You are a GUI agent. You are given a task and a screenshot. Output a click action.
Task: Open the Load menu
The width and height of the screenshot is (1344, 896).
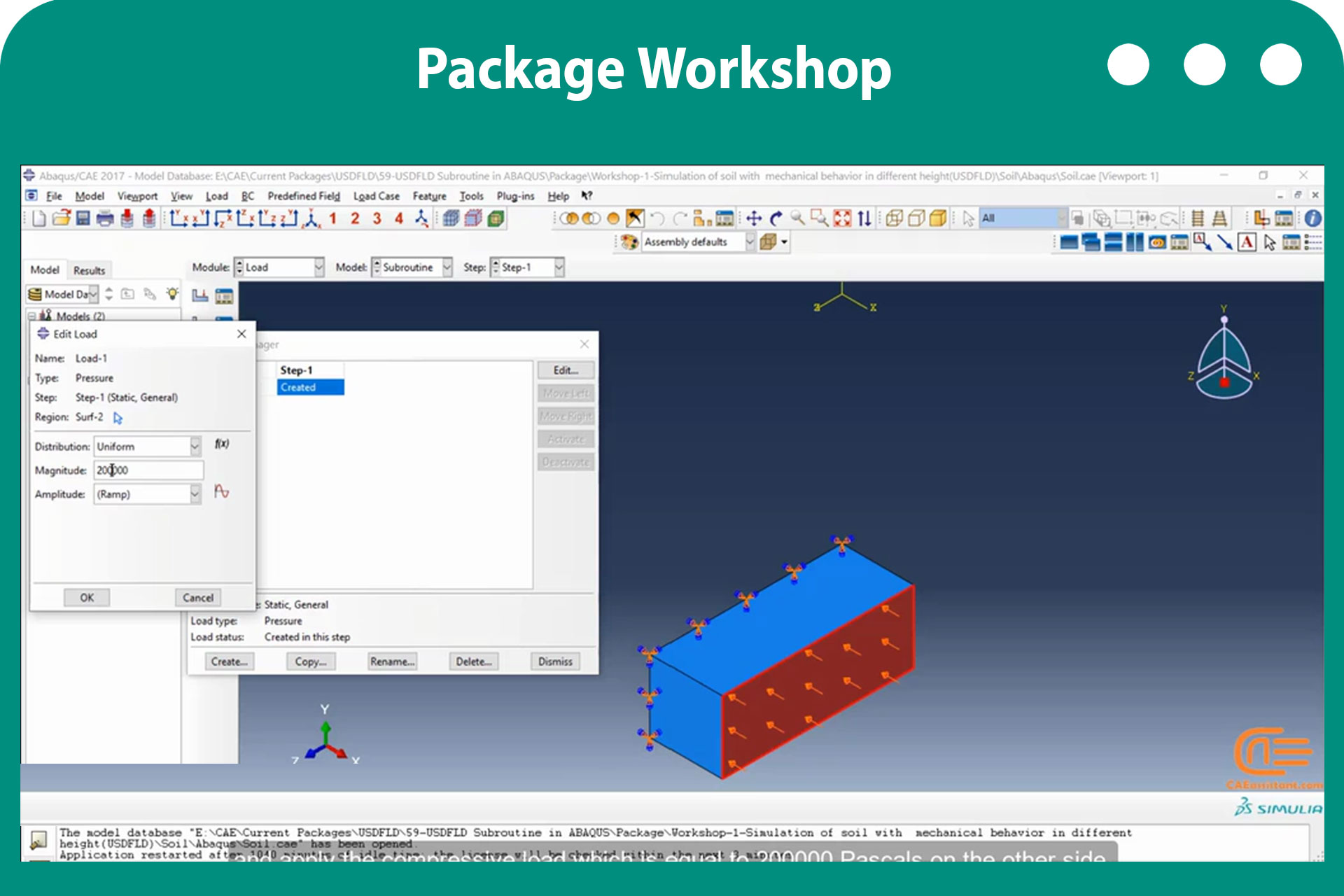(216, 197)
